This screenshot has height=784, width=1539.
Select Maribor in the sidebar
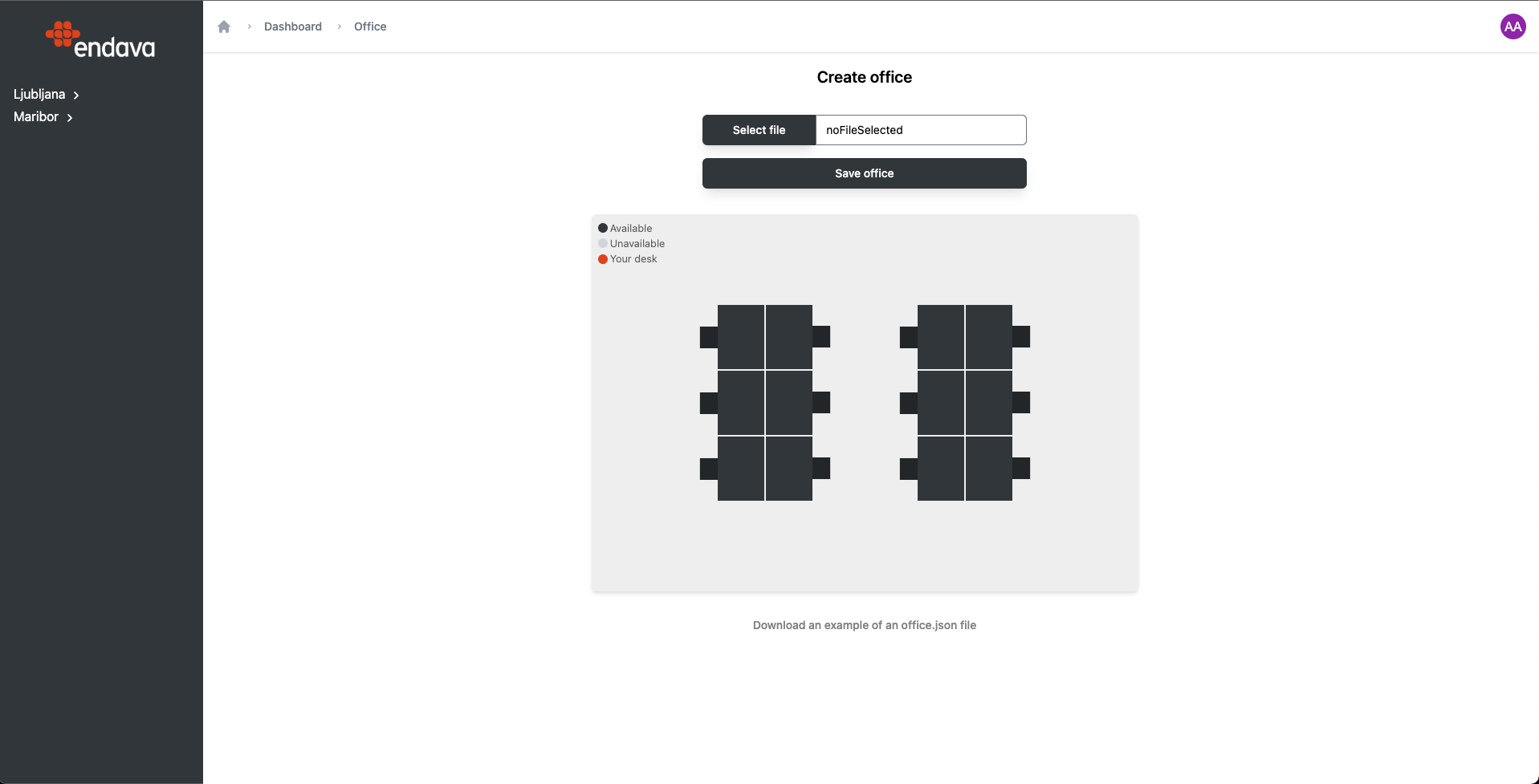(x=36, y=117)
